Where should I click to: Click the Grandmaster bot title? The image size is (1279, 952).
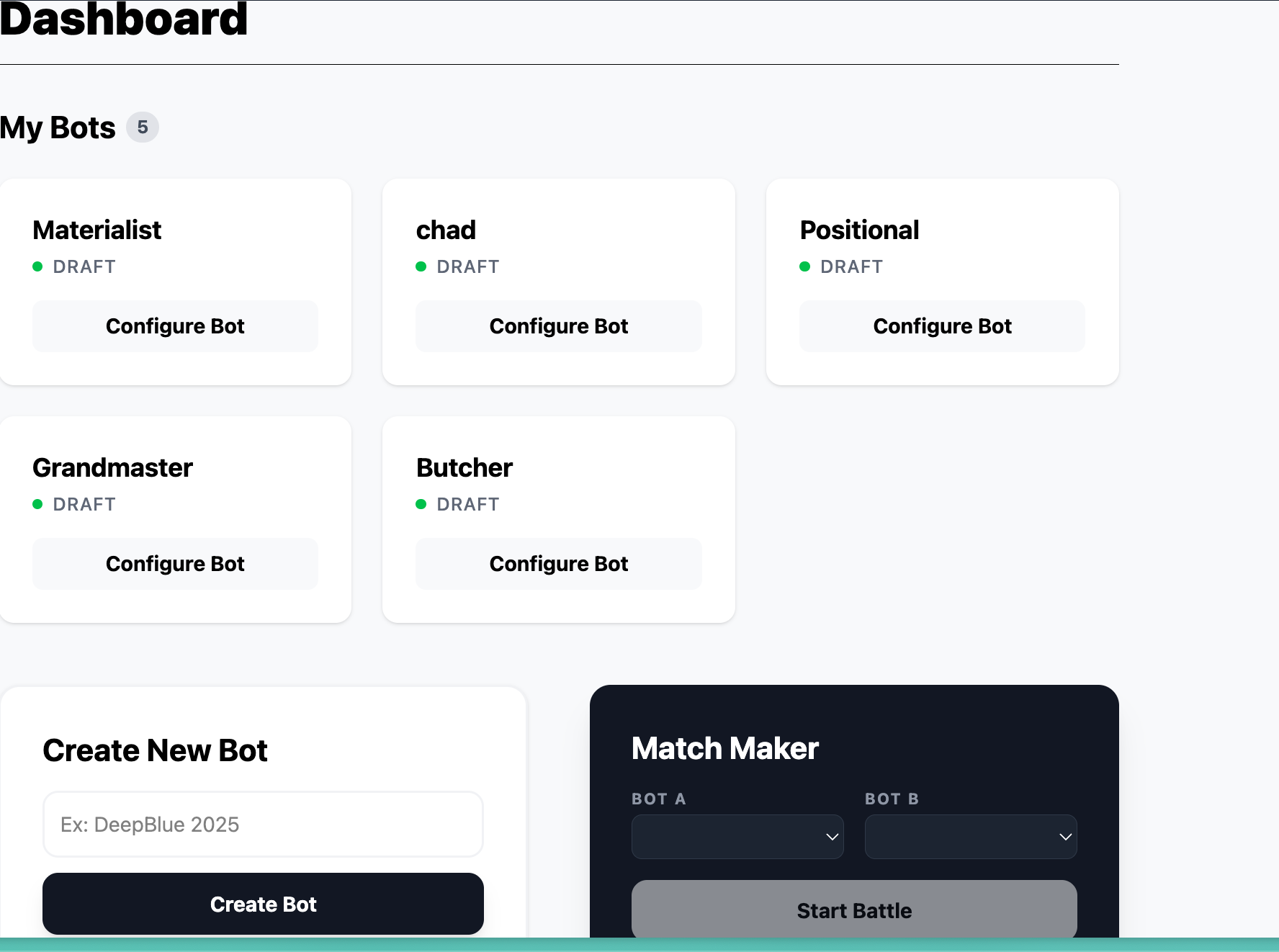[113, 468]
